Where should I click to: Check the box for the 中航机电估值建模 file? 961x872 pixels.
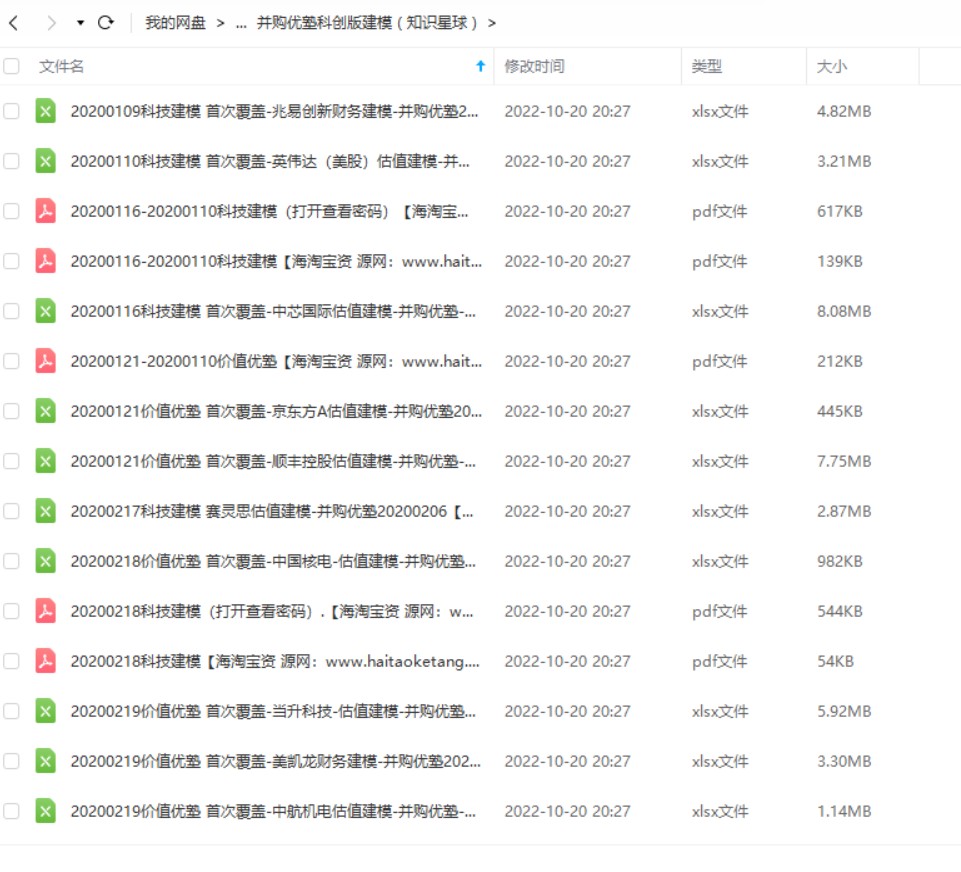[x=11, y=811]
